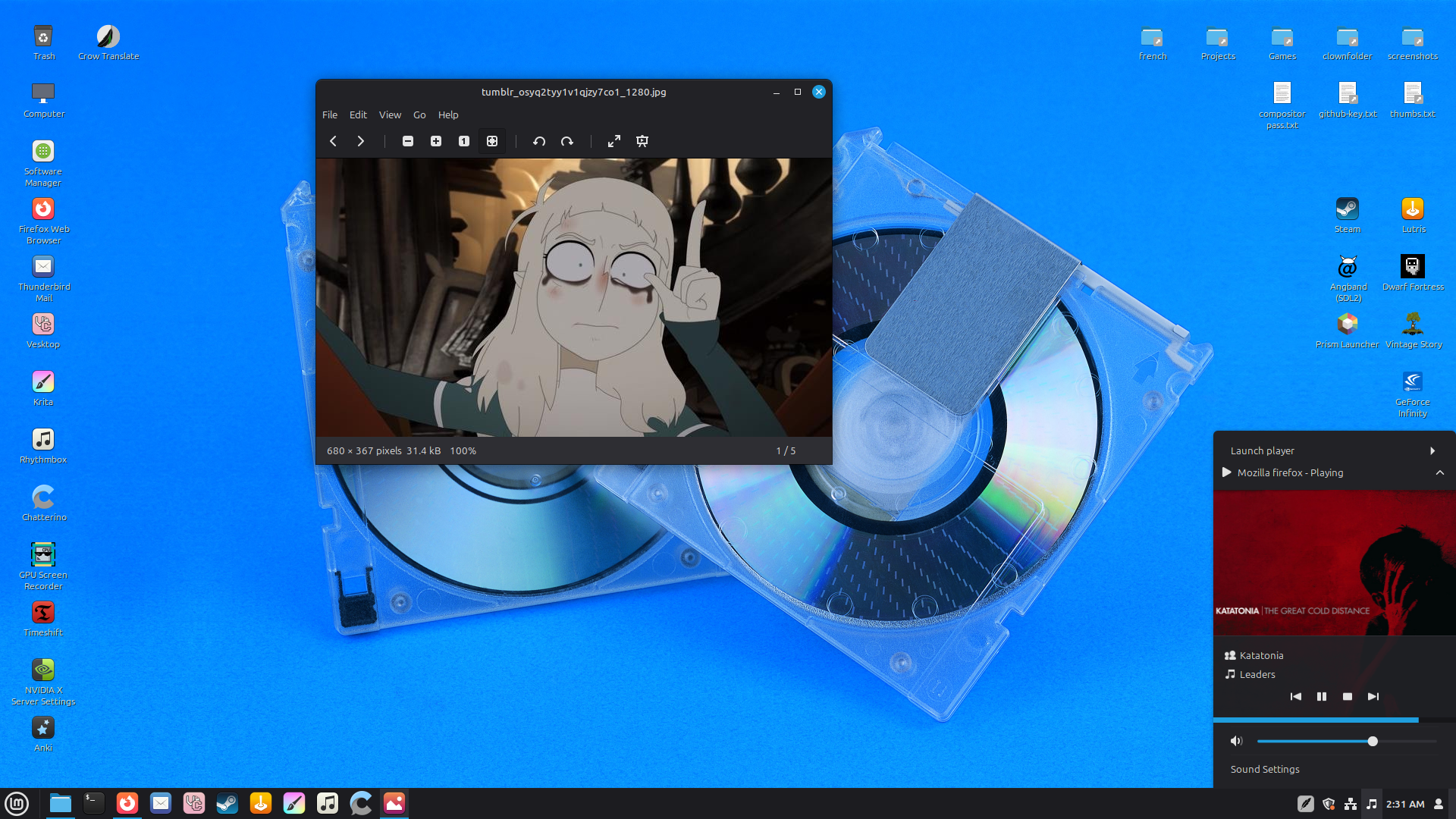The width and height of the screenshot is (1456, 819).
Task: Expand the Launch player submenu
Action: (x=1432, y=450)
